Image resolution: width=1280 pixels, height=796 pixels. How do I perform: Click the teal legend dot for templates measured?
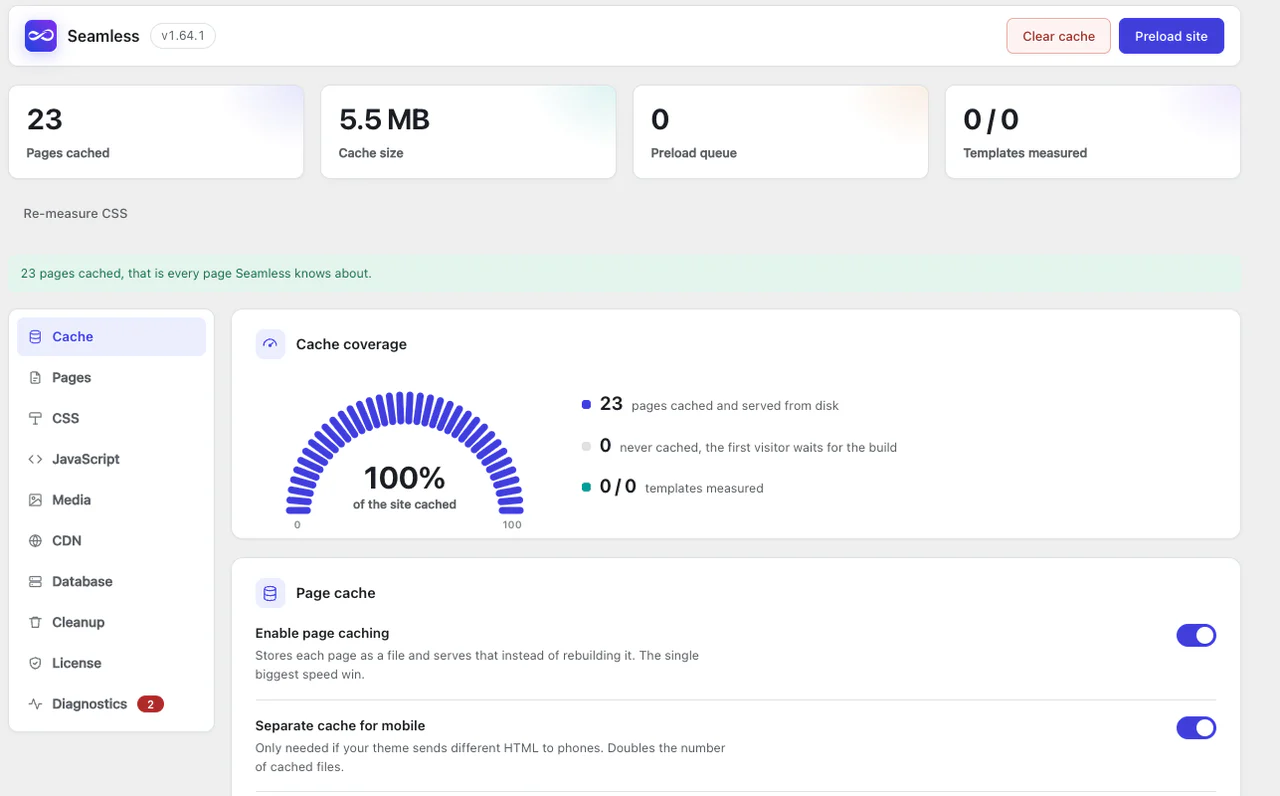586,488
